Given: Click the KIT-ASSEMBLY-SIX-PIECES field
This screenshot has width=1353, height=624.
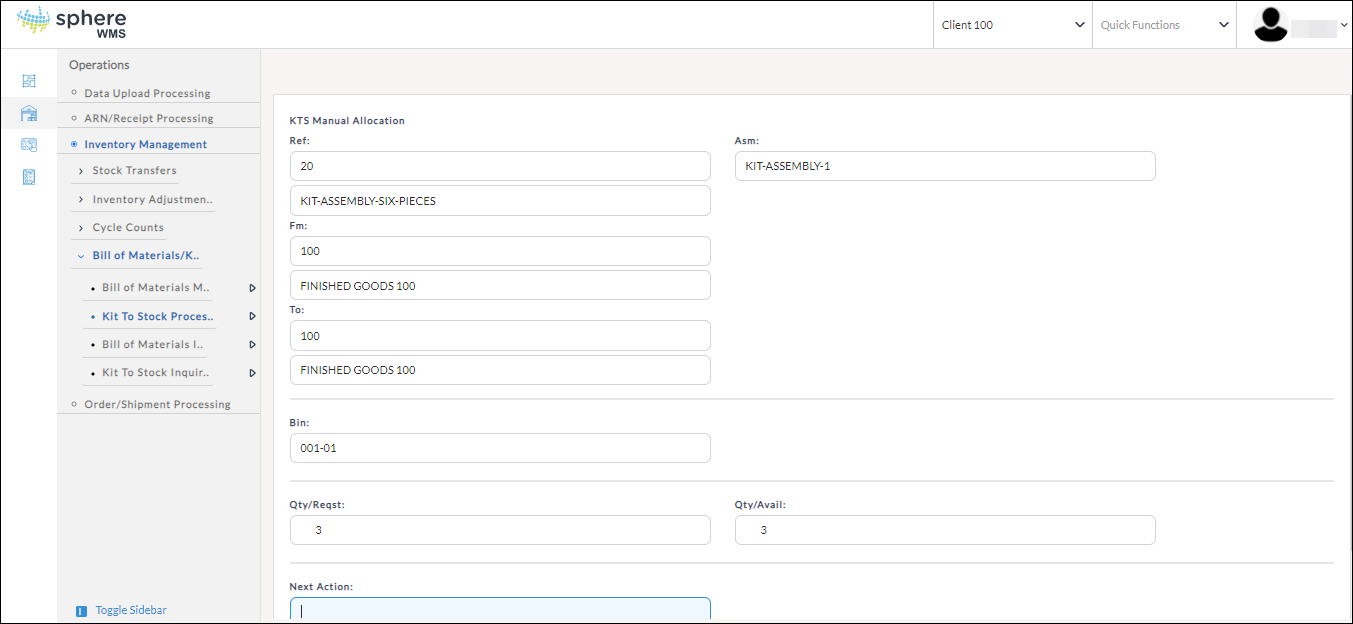Looking at the screenshot, I should (500, 200).
